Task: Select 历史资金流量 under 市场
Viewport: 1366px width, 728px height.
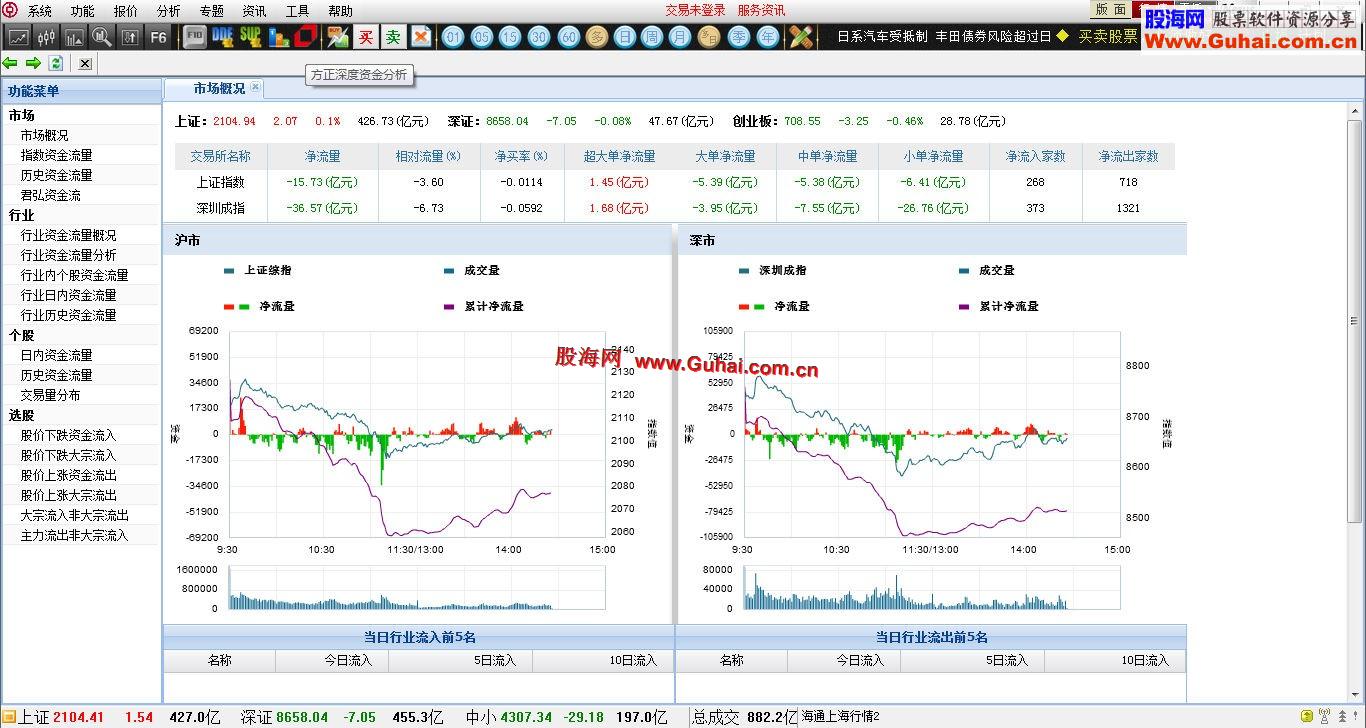Action: pos(57,175)
